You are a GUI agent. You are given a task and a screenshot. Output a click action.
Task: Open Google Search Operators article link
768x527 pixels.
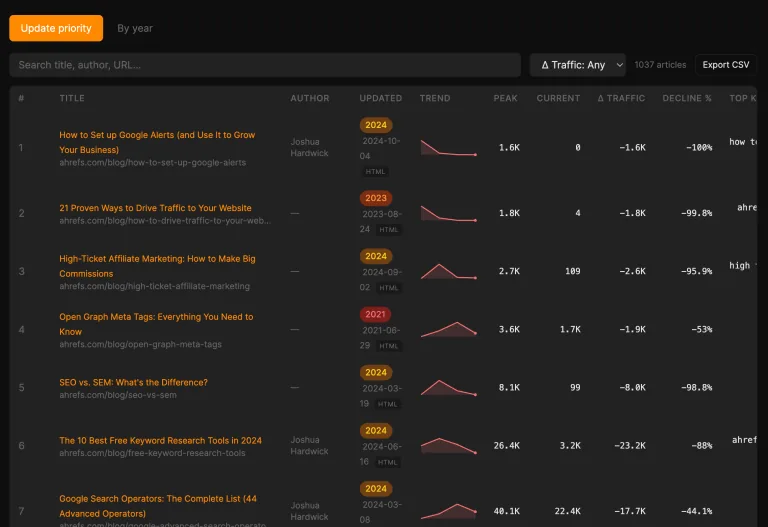(158, 506)
